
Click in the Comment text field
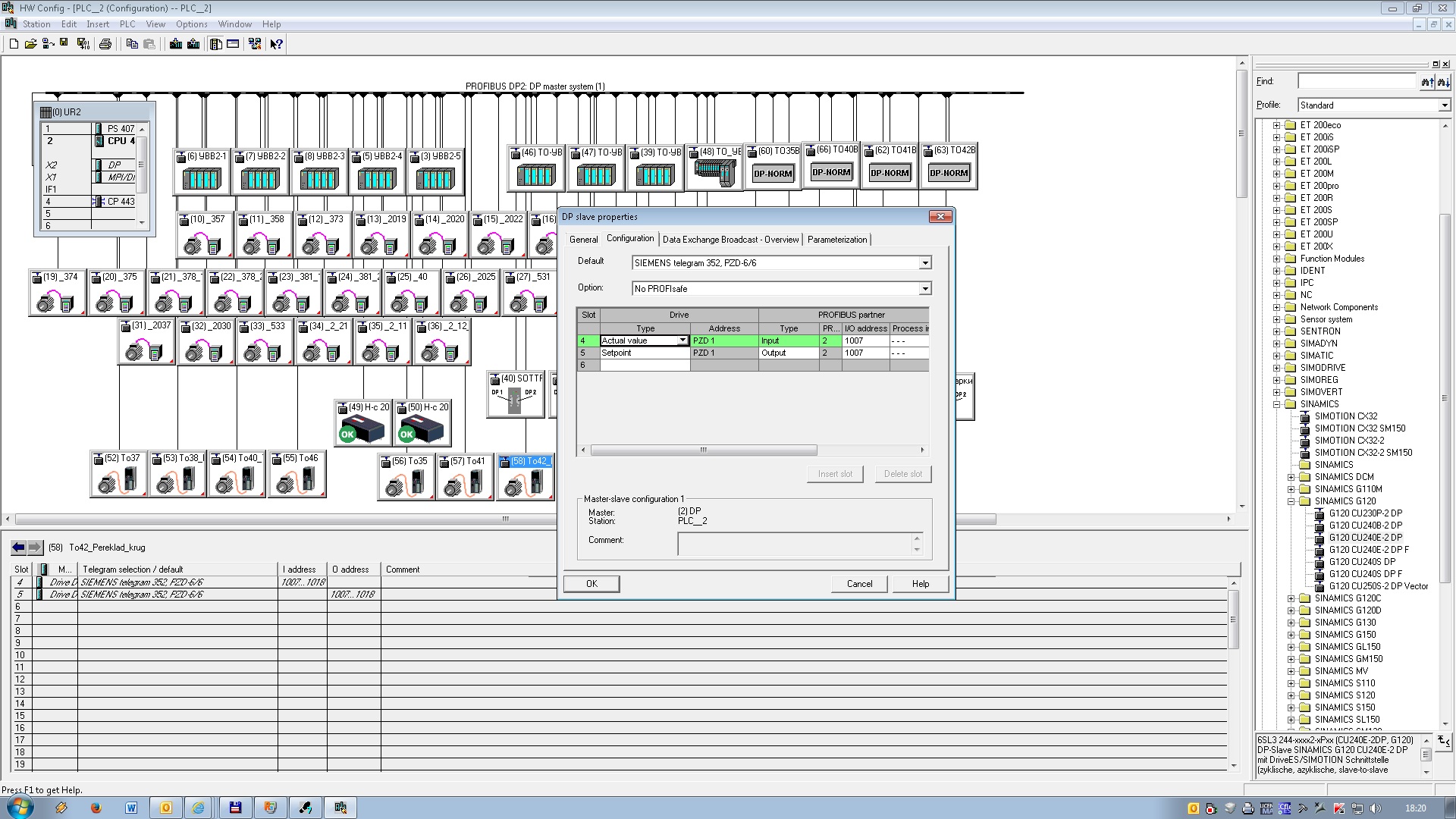(x=795, y=544)
